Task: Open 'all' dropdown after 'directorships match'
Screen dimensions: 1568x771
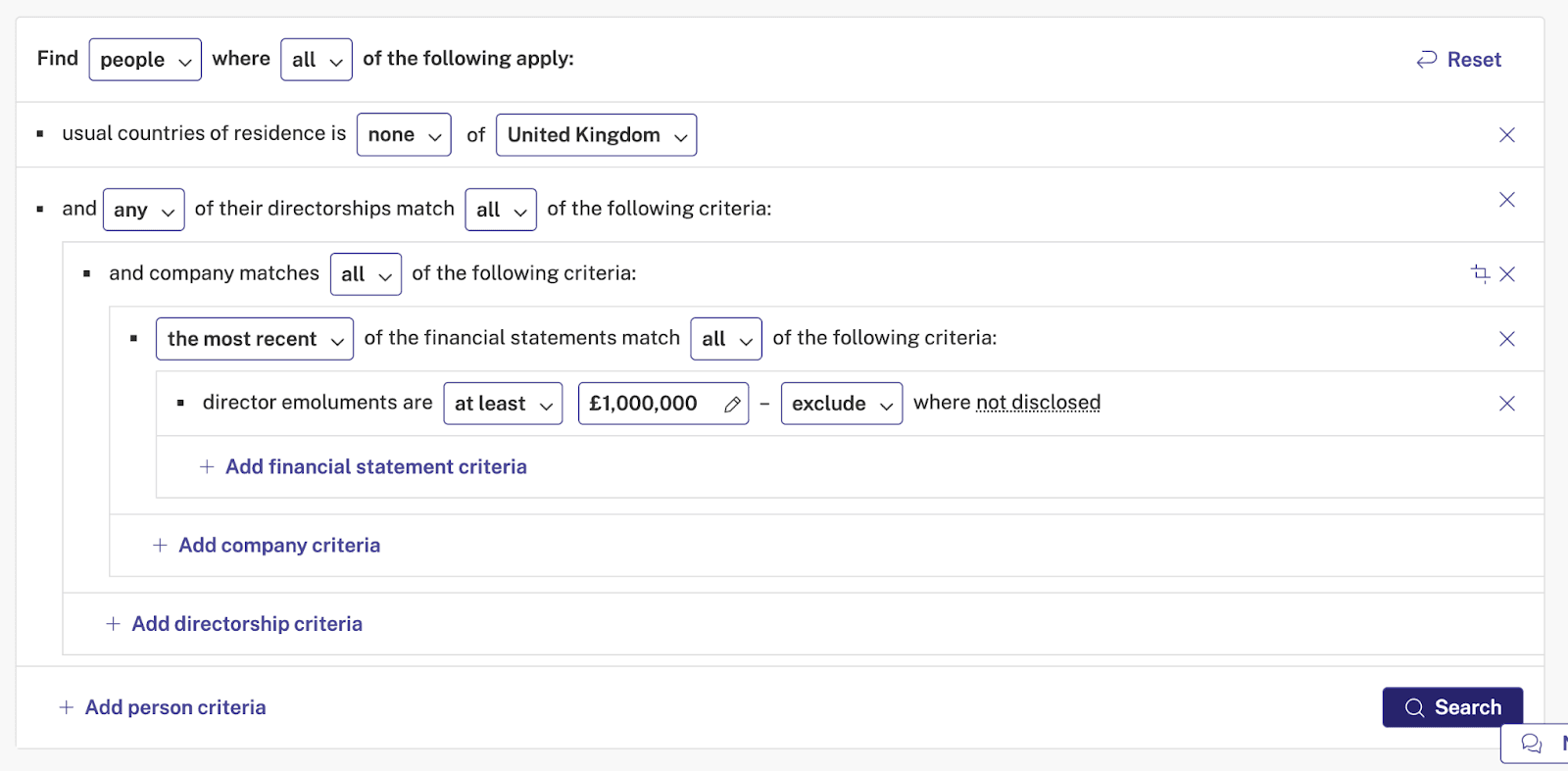Action: 501,210
